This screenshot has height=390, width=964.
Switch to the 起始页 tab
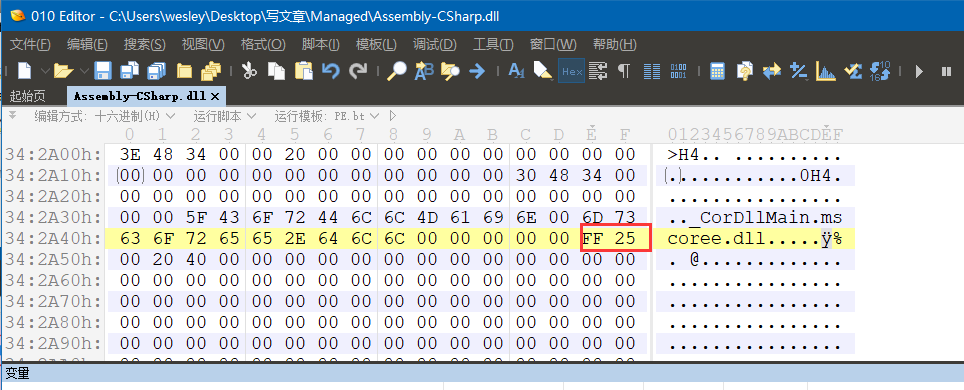[x=28, y=96]
